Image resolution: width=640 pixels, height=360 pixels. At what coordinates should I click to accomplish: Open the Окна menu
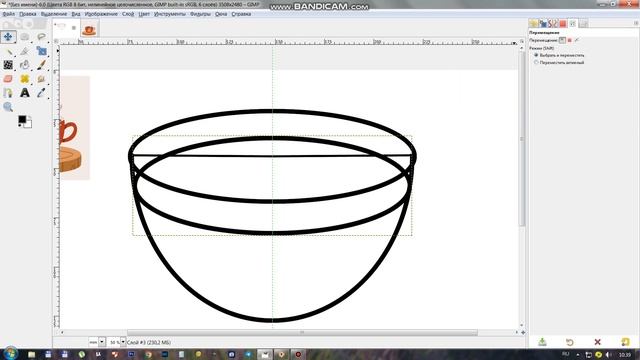tap(221, 14)
